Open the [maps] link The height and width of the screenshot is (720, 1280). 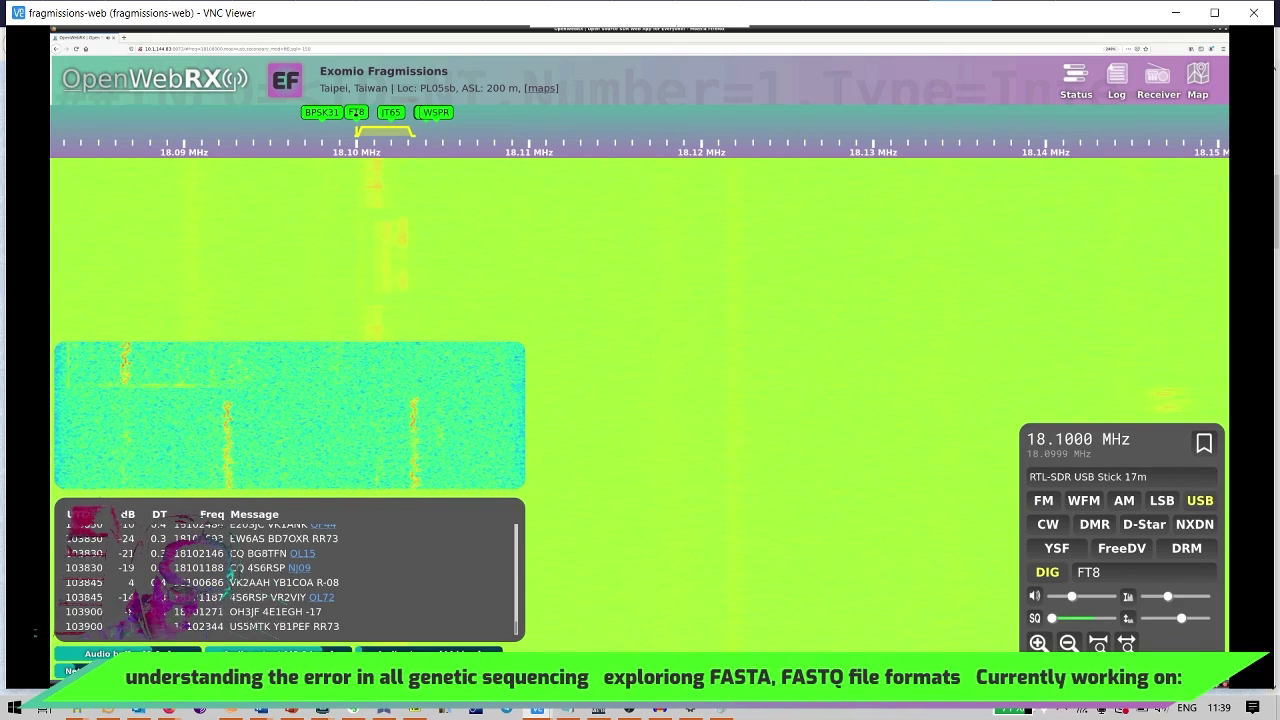click(x=541, y=88)
